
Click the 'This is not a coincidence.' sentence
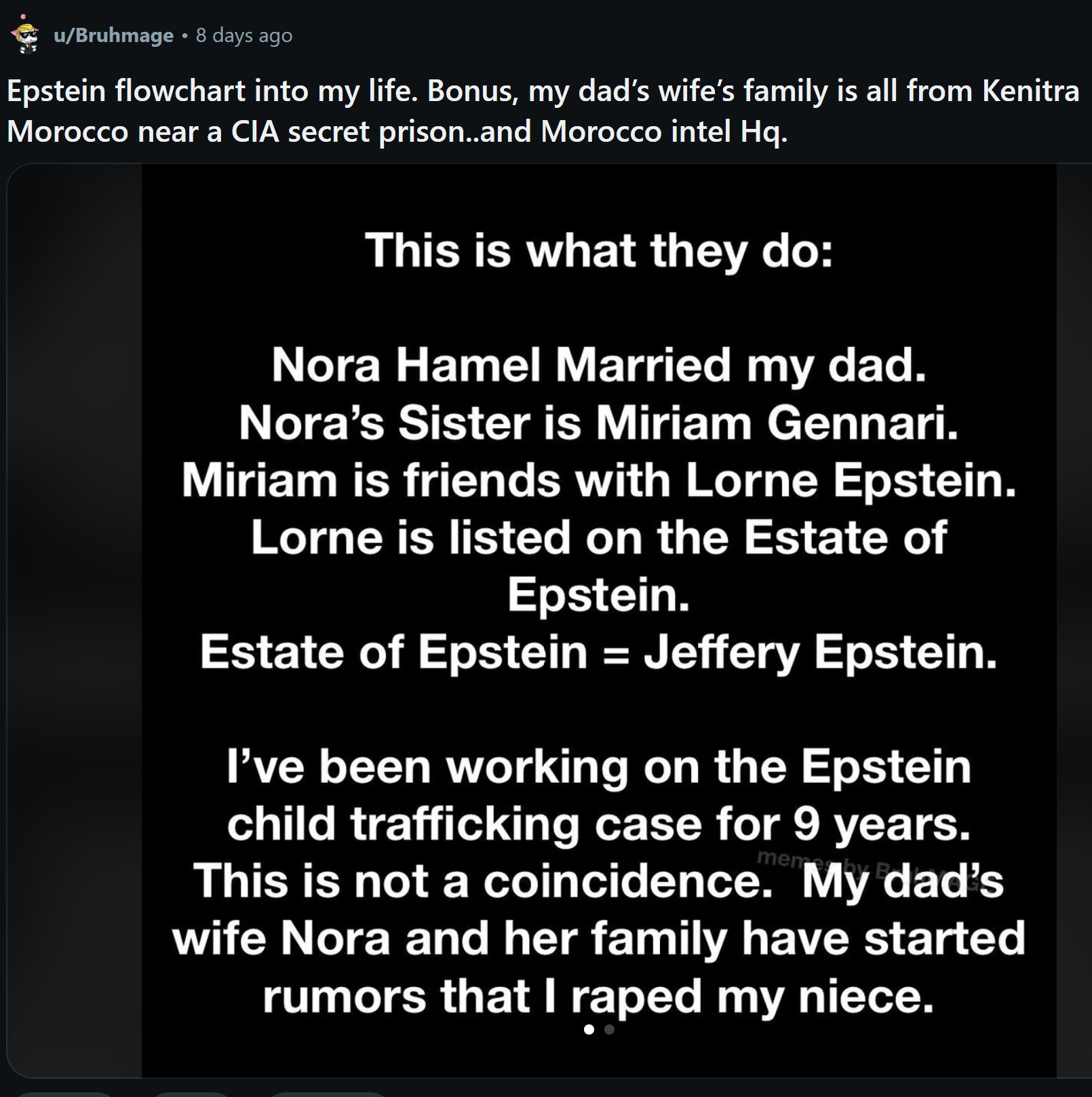(482, 881)
